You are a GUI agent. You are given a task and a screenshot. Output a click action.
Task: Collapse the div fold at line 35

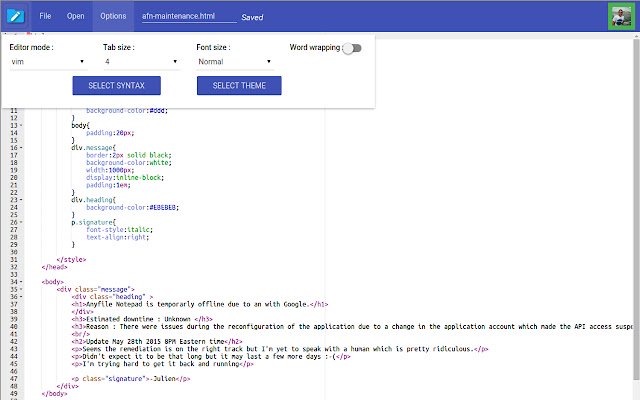[21, 289]
